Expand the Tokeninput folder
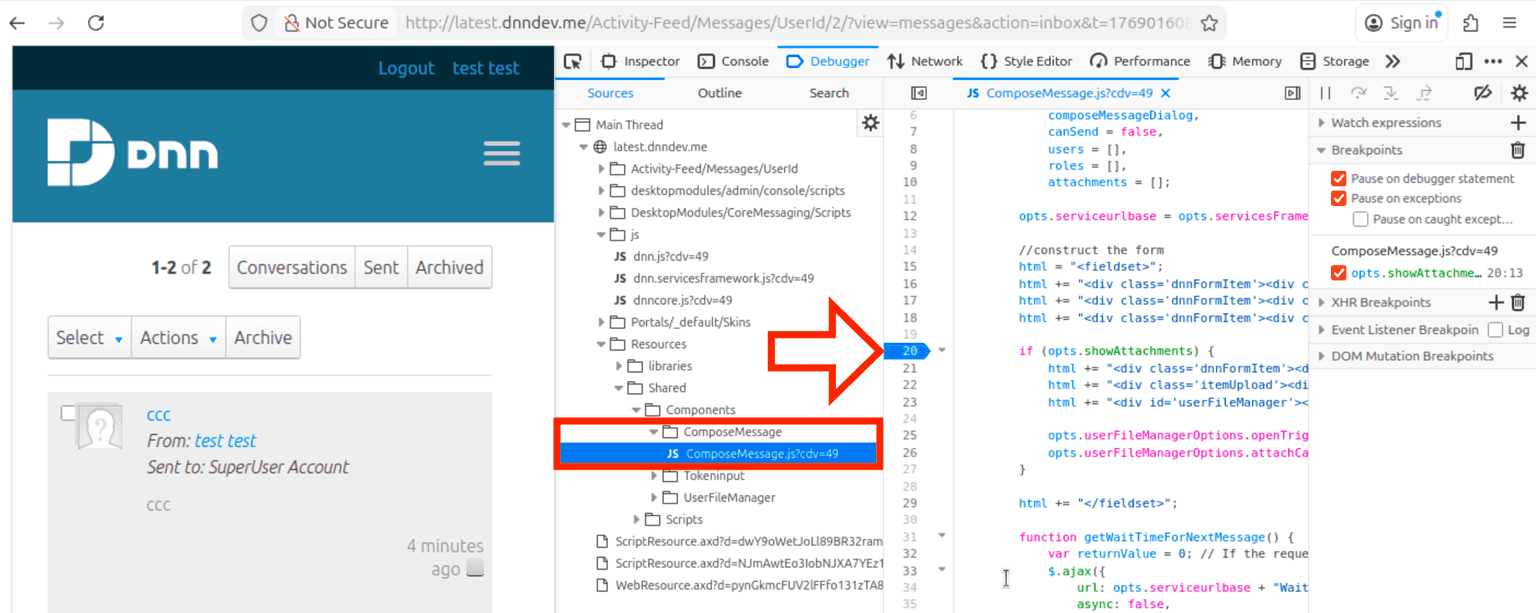Image resolution: width=1536 pixels, height=613 pixels. (x=657, y=476)
